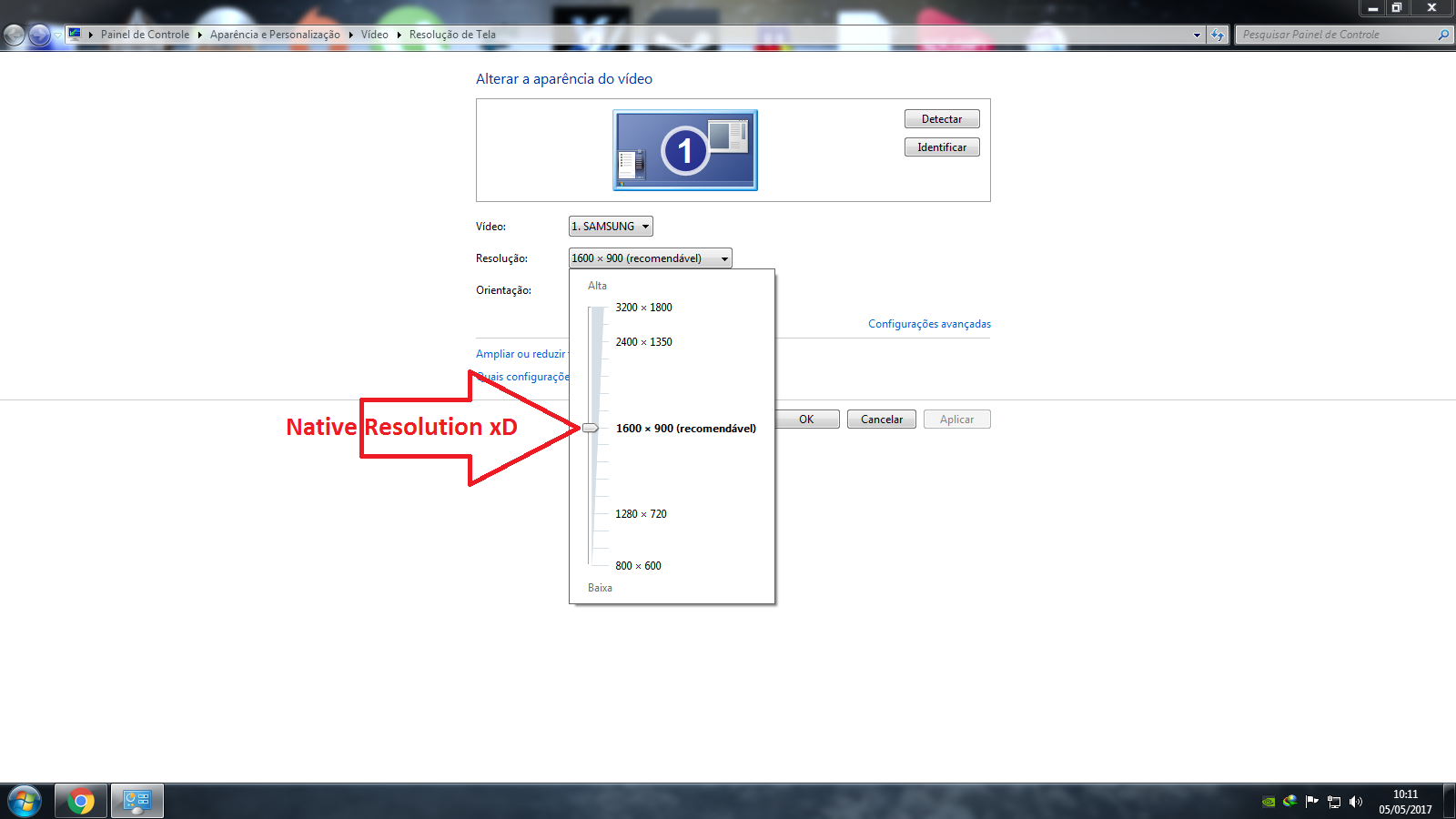
Task: Click the search magnifier icon
Action: [x=1443, y=35]
